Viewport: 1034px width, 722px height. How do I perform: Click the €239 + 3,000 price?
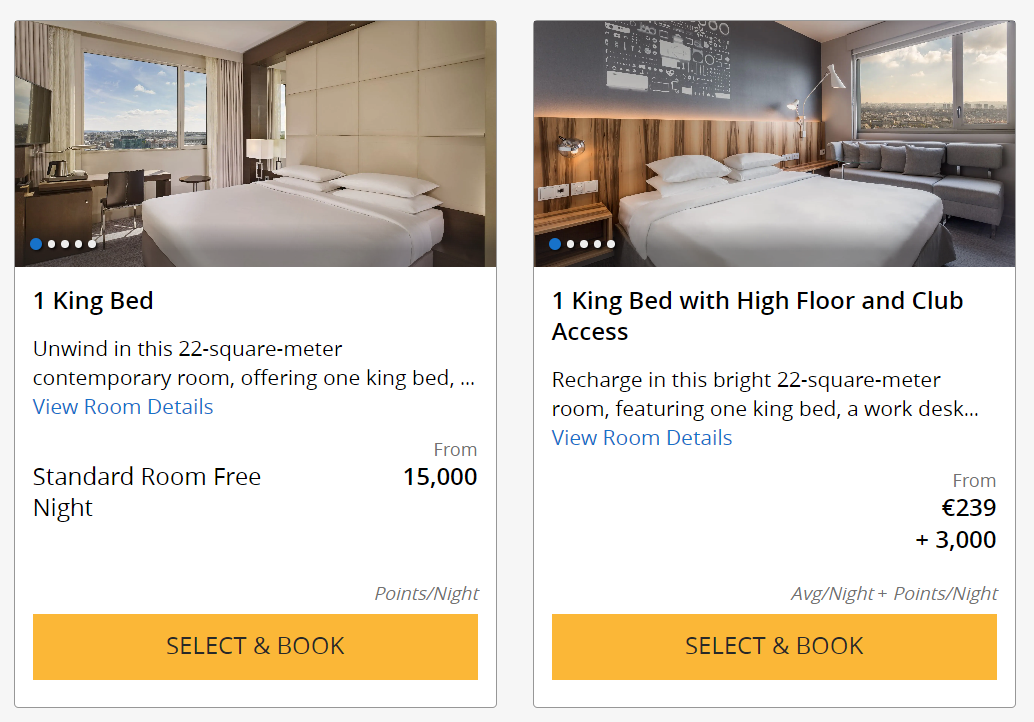pyautogui.click(x=956, y=524)
